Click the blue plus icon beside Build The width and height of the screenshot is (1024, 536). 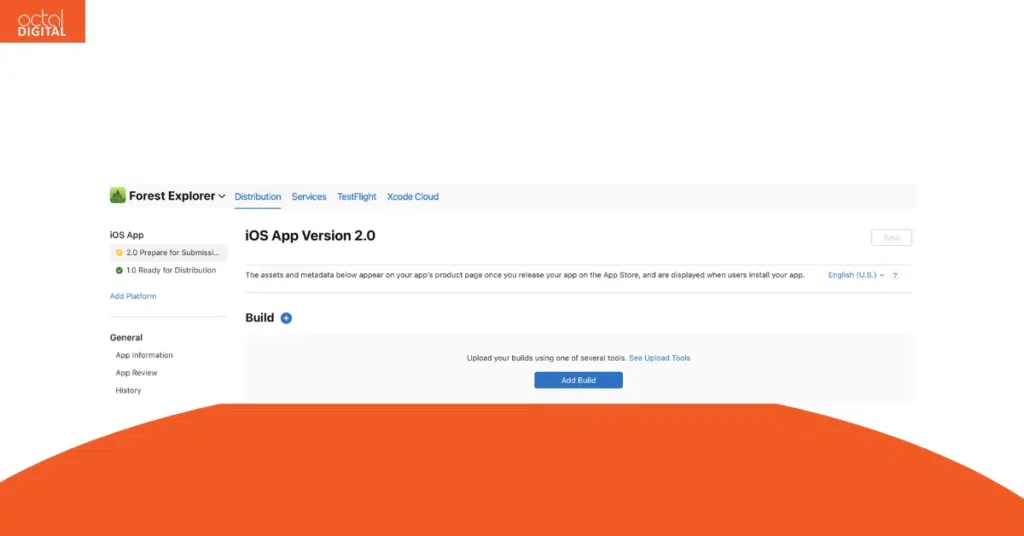coord(286,318)
